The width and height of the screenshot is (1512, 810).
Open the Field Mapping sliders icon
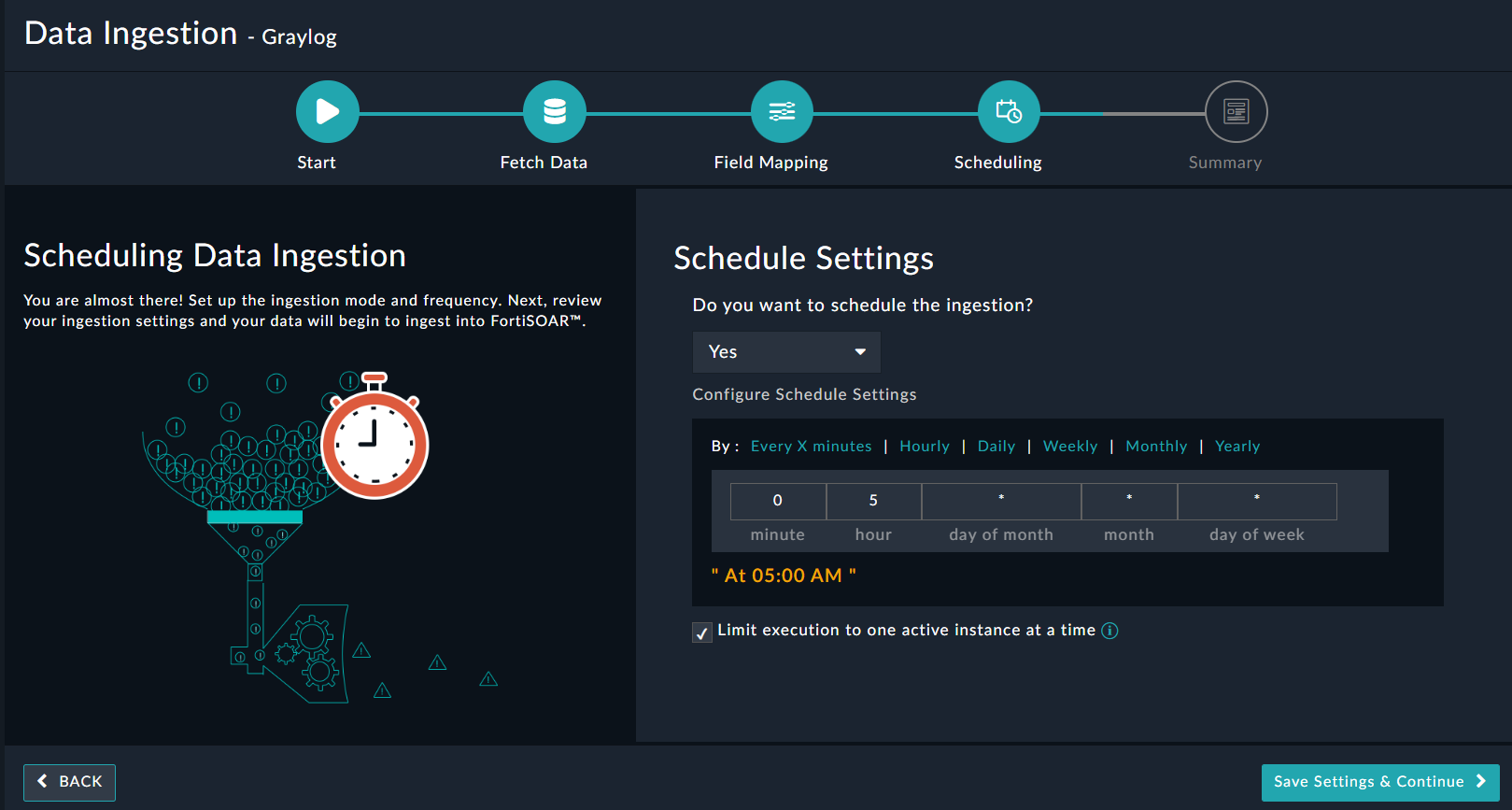[x=782, y=112]
